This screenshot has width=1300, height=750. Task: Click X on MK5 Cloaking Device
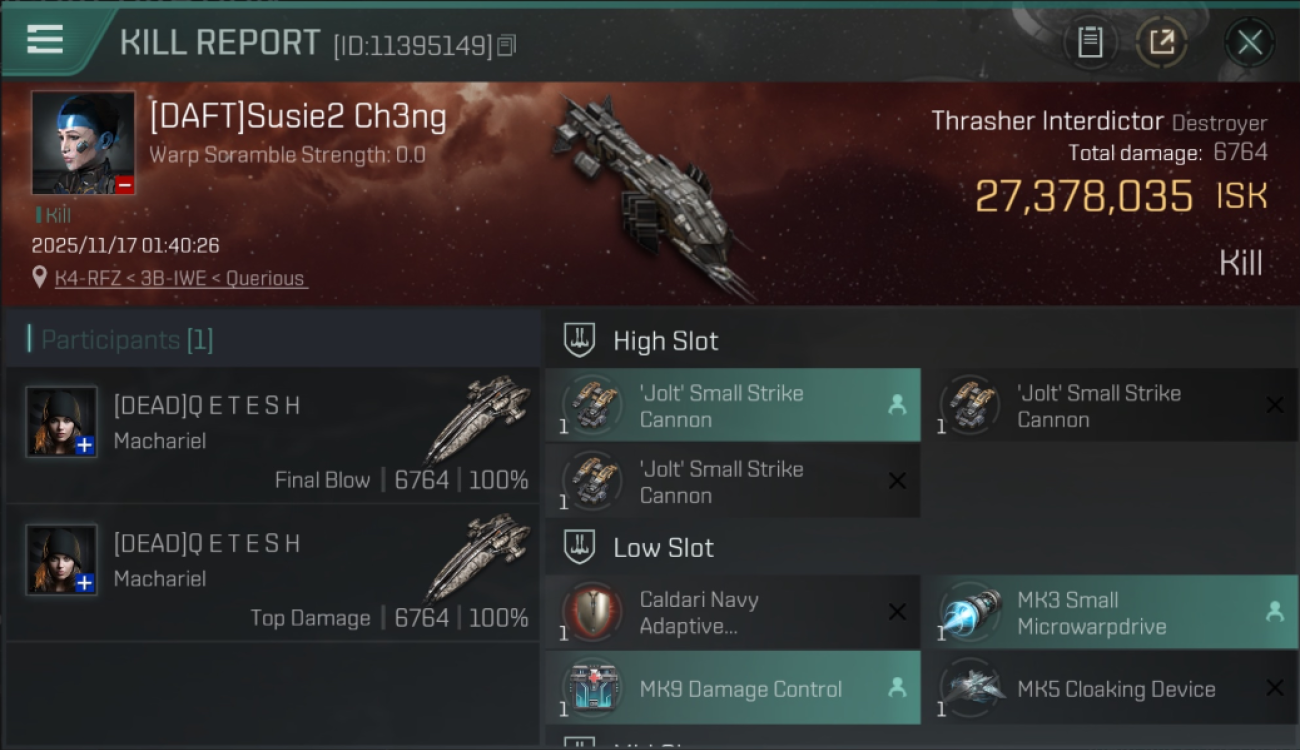1275,688
